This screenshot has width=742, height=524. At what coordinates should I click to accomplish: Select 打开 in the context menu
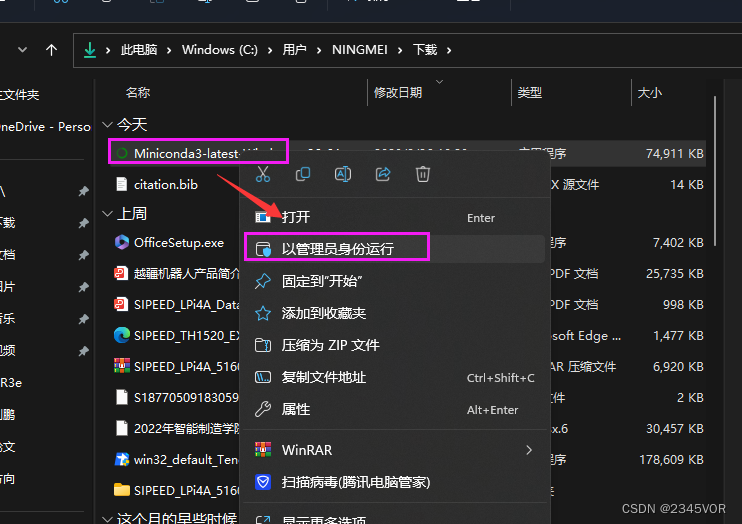pos(395,217)
